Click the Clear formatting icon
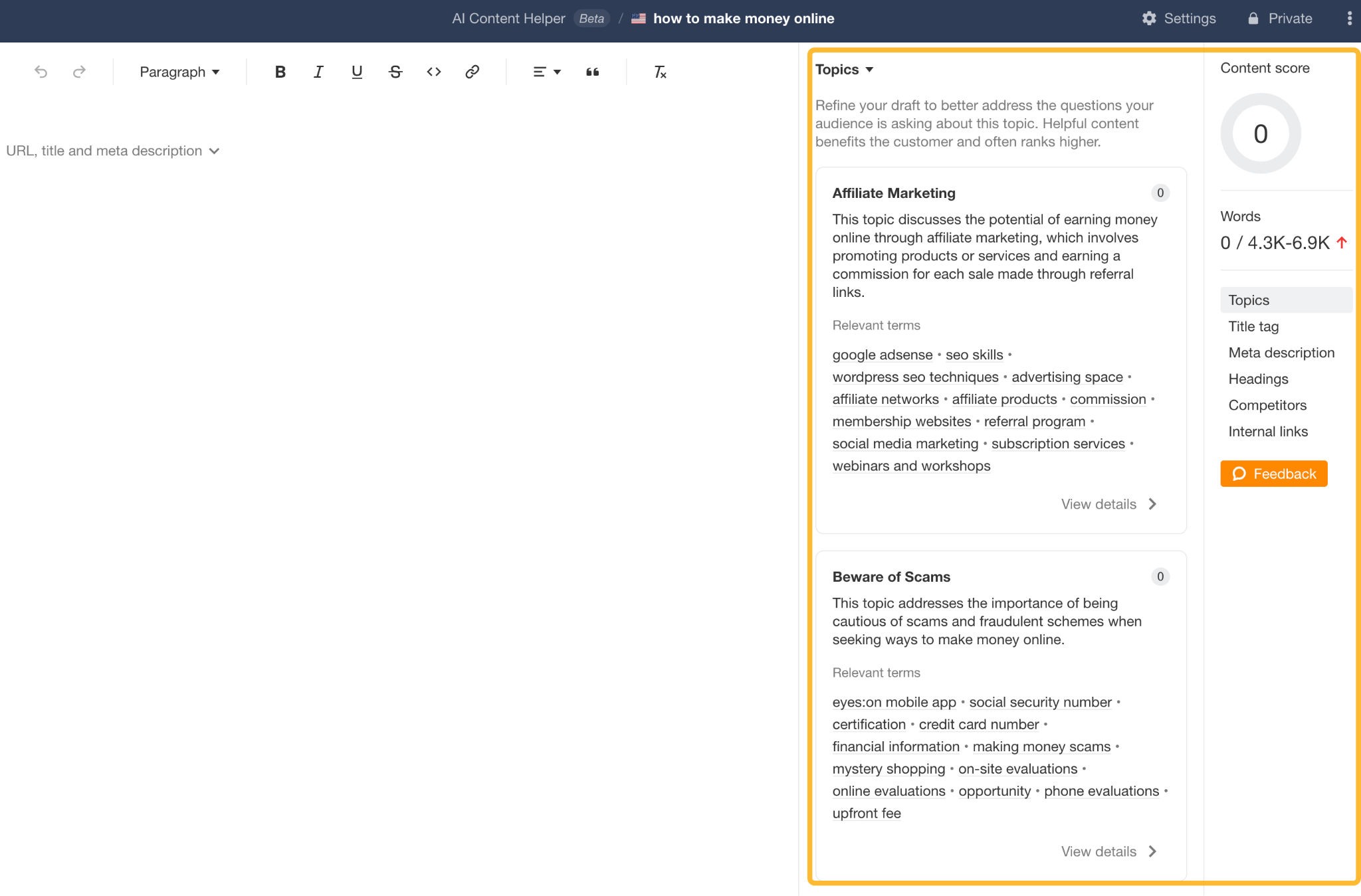The height and width of the screenshot is (896, 1361). pyautogui.click(x=660, y=71)
